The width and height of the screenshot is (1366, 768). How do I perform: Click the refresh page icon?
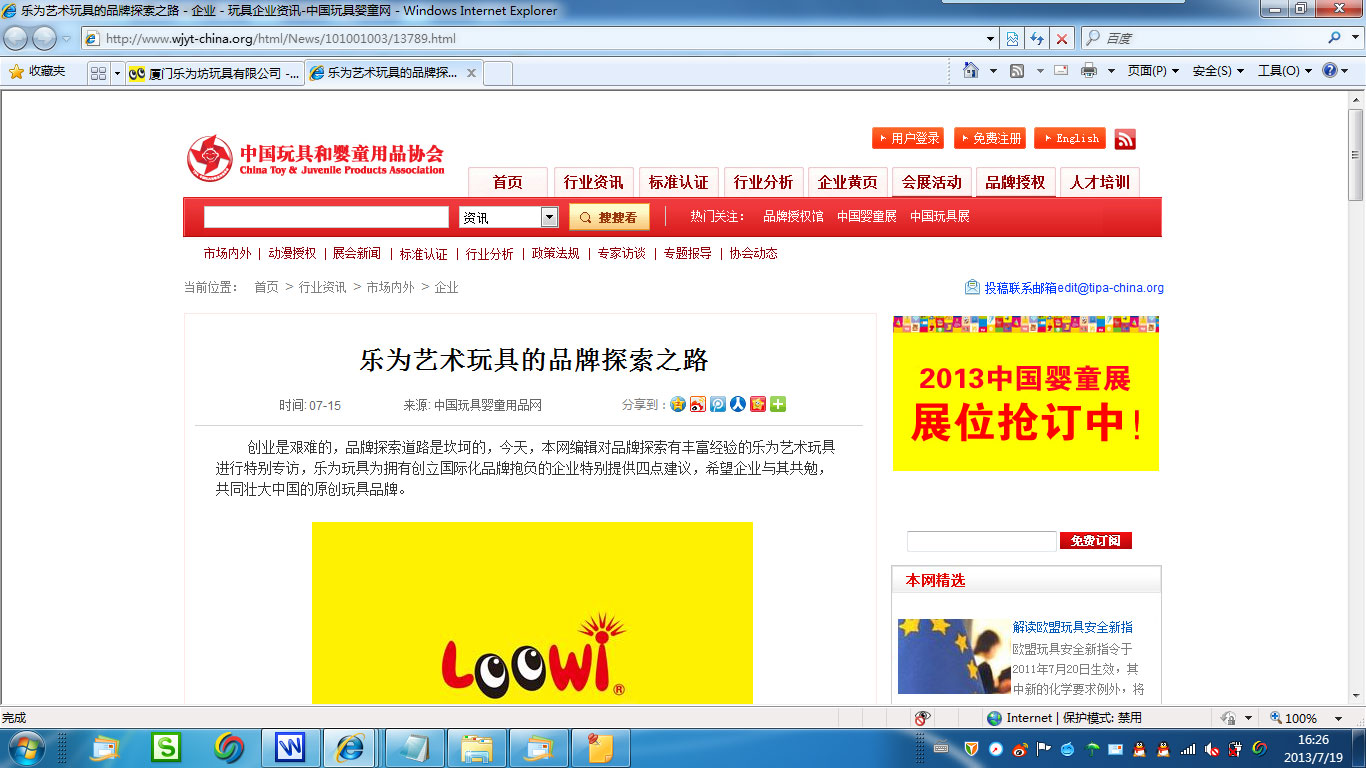point(1037,38)
